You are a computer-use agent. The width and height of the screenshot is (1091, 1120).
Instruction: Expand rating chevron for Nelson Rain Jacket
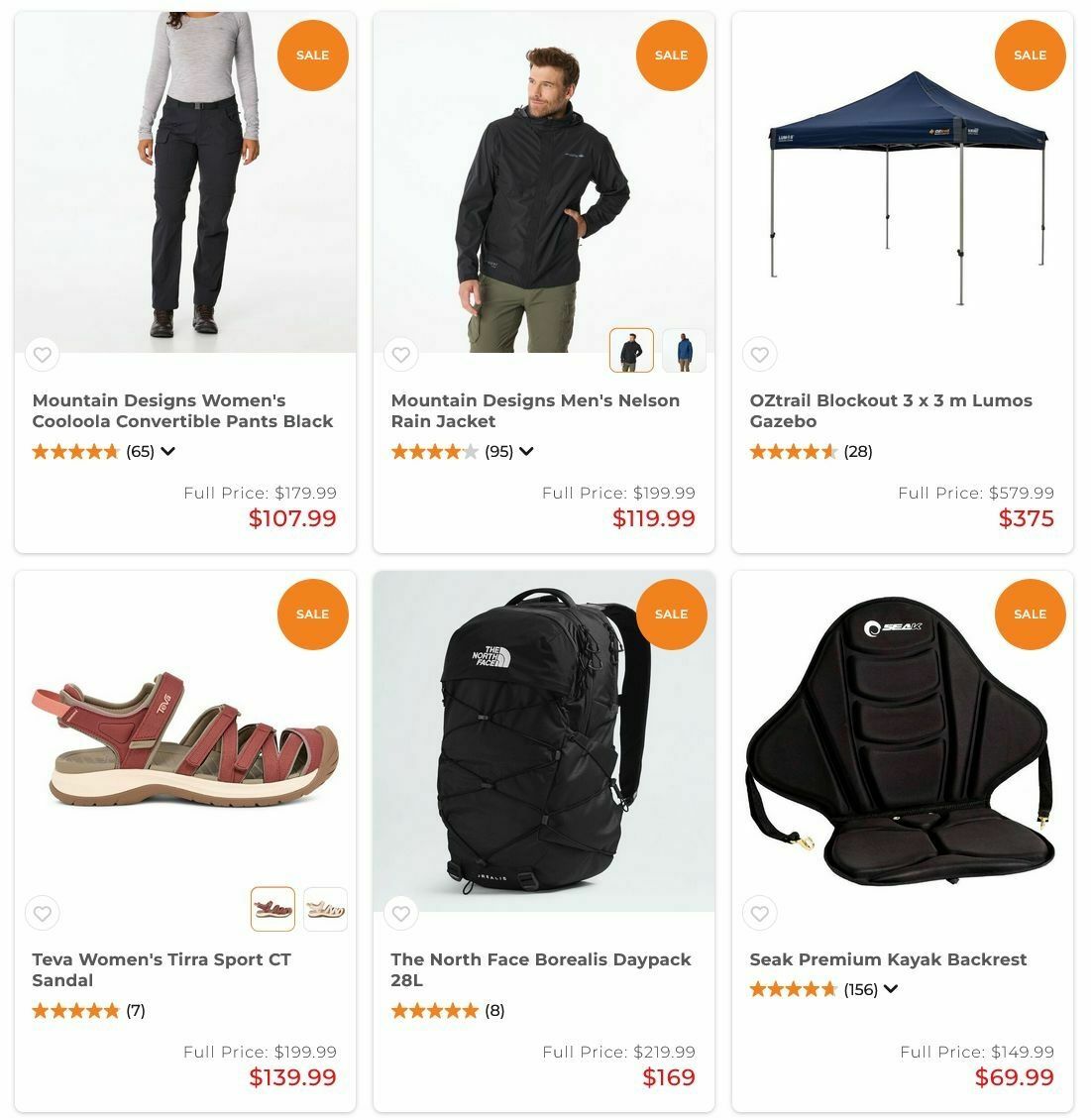526,451
